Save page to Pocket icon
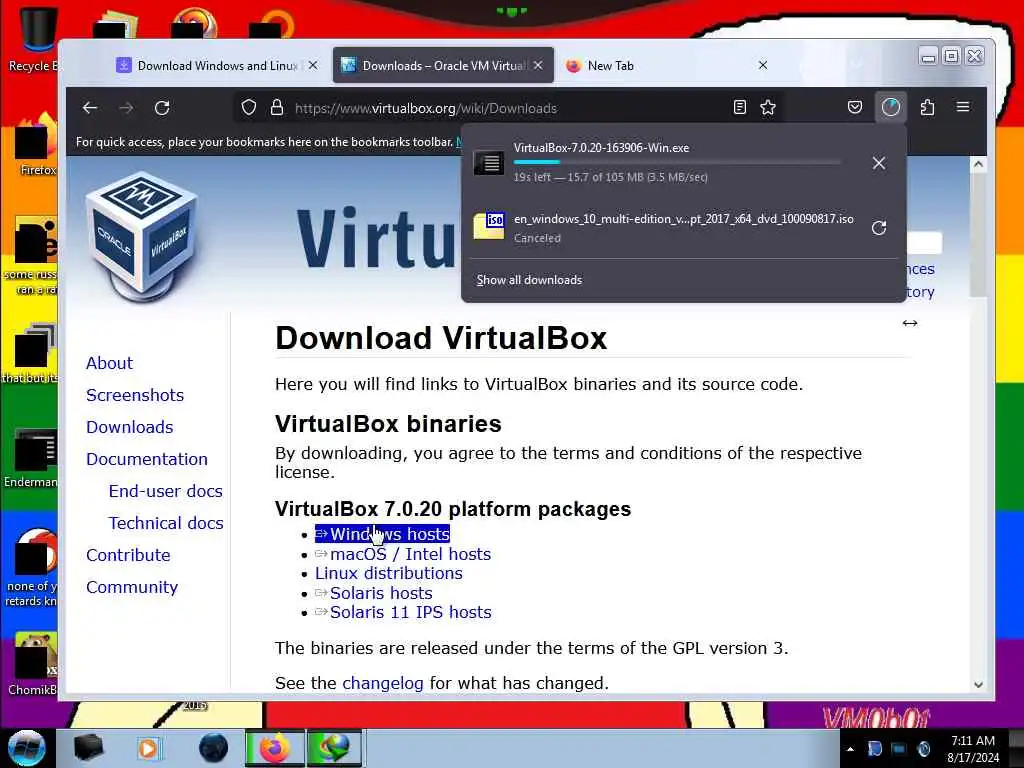 click(855, 107)
